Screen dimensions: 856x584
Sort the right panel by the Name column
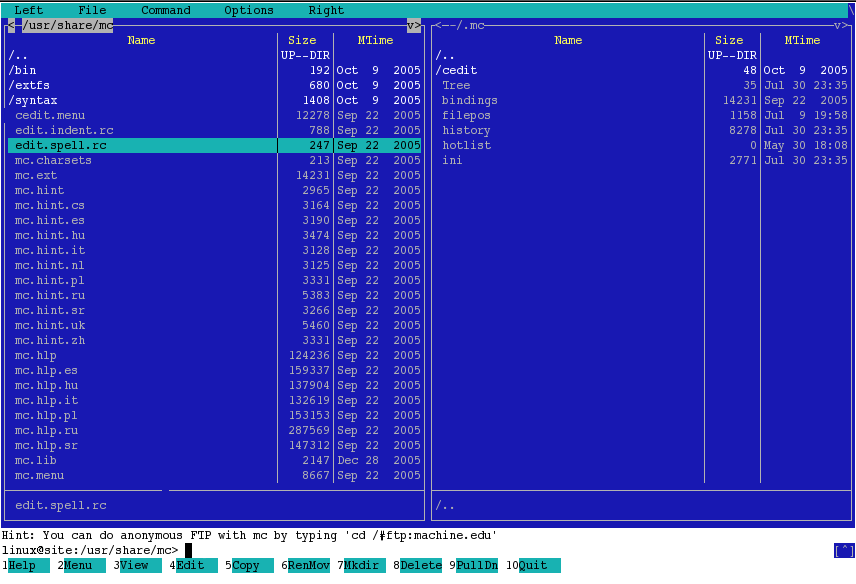pos(568,40)
